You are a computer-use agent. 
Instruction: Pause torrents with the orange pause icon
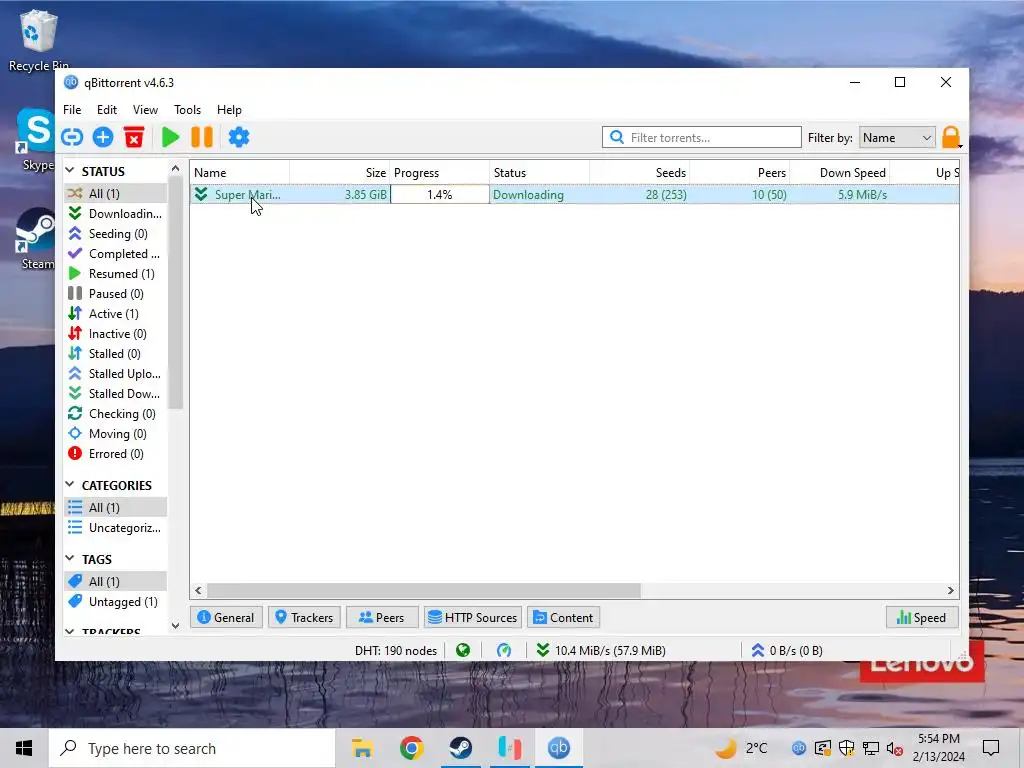(x=202, y=138)
